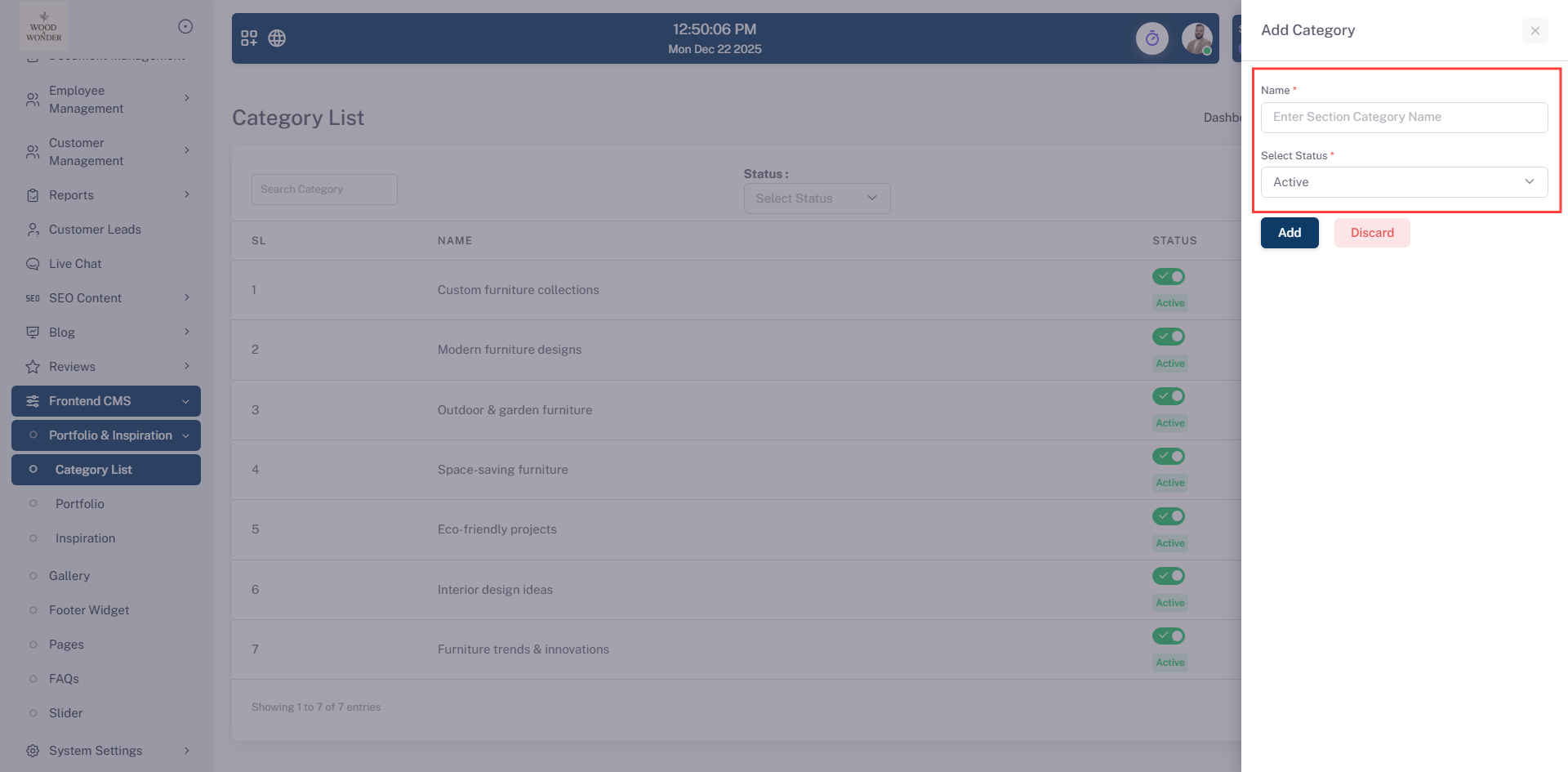Click the sidebar collapse circle icon

185,26
